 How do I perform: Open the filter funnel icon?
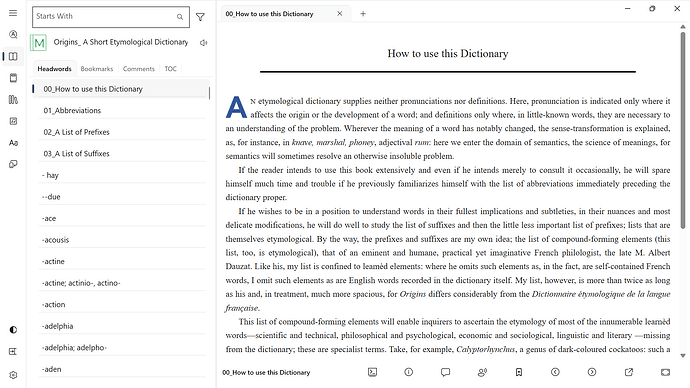(200, 17)
